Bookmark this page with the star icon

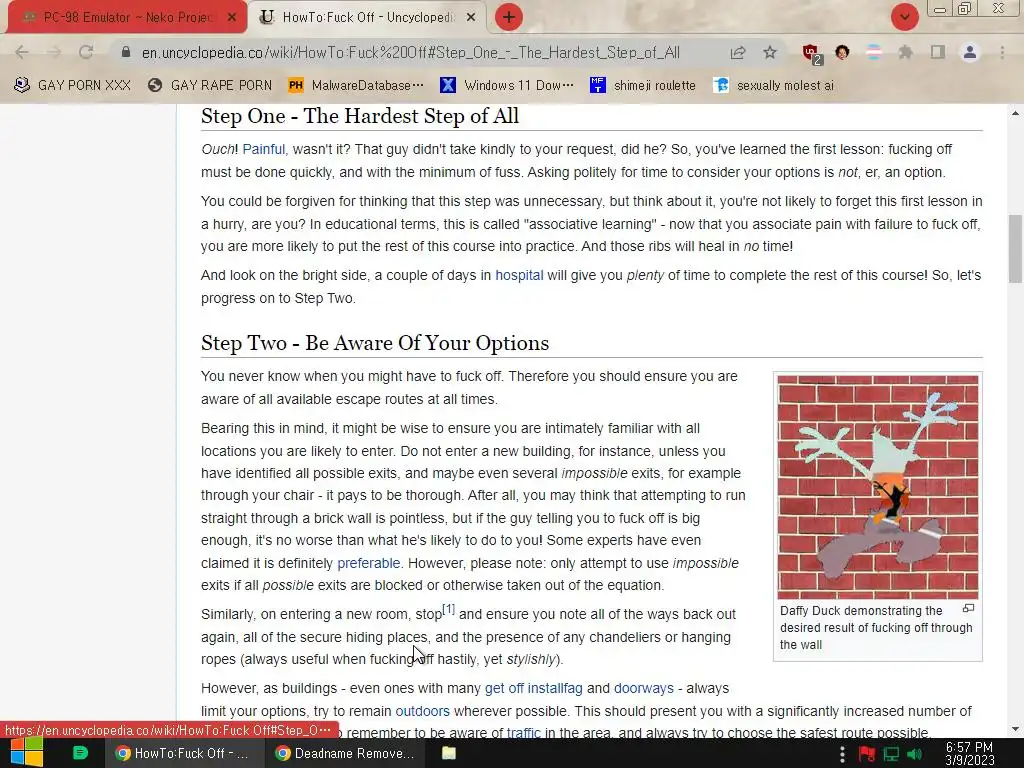[770, 52]
